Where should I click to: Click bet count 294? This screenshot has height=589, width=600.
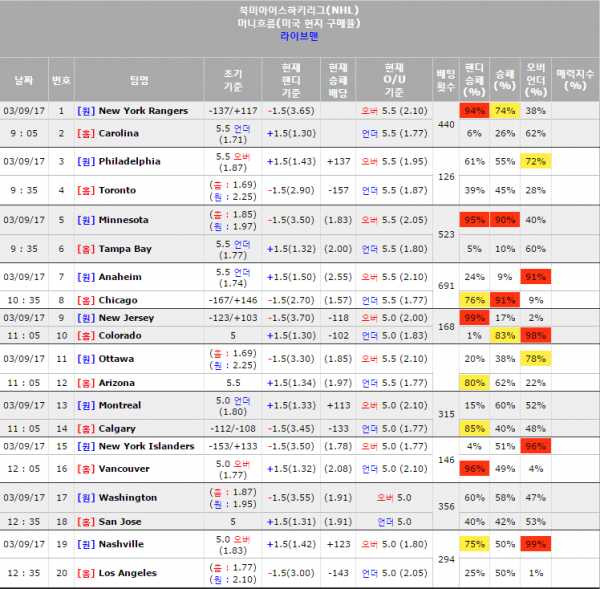446,560
